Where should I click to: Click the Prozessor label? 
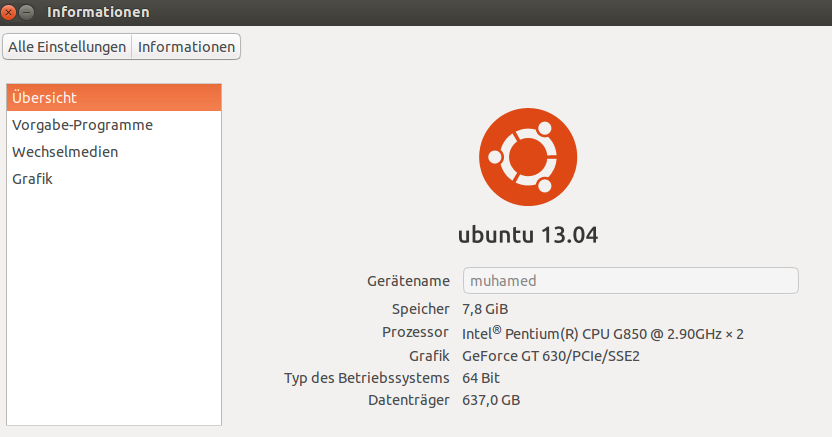[415, 332]
